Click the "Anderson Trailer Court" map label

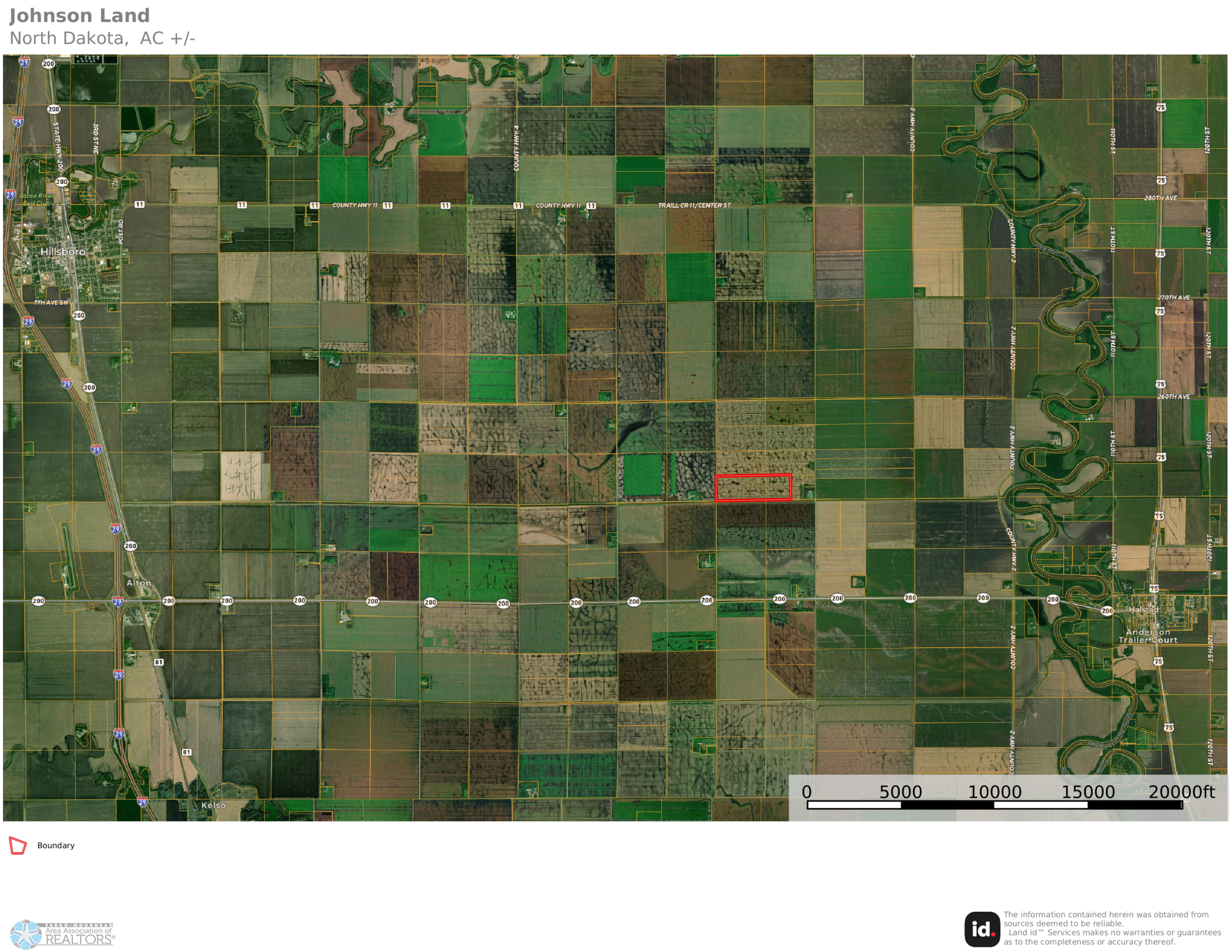pos(1148,636)
